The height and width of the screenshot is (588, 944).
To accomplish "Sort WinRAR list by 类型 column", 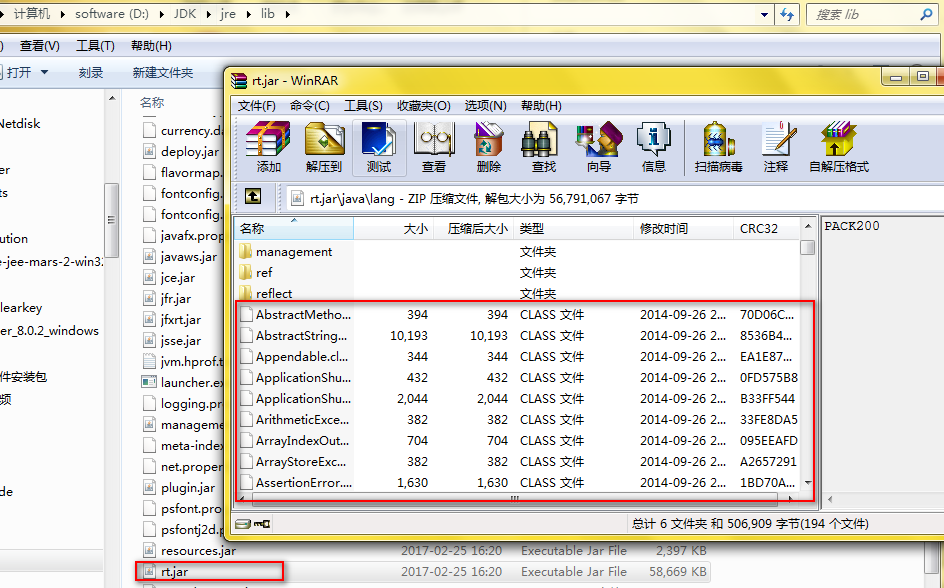I will (x=573, y=229).
